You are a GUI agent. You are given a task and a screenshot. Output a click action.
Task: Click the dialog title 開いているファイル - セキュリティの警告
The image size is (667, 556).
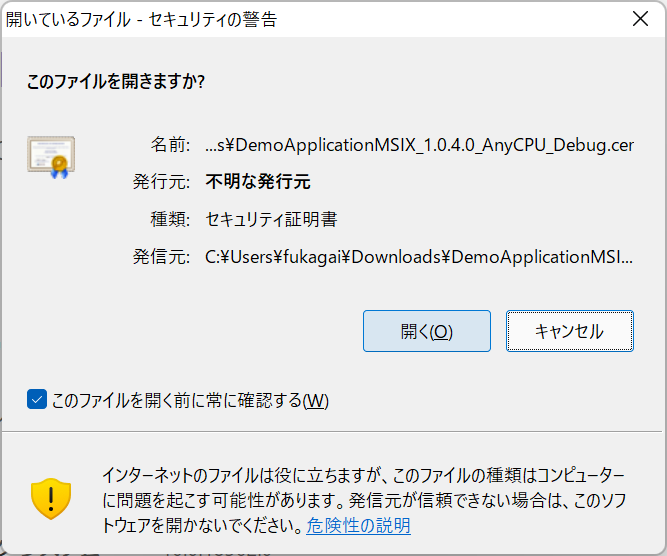(x=141, y=19)
